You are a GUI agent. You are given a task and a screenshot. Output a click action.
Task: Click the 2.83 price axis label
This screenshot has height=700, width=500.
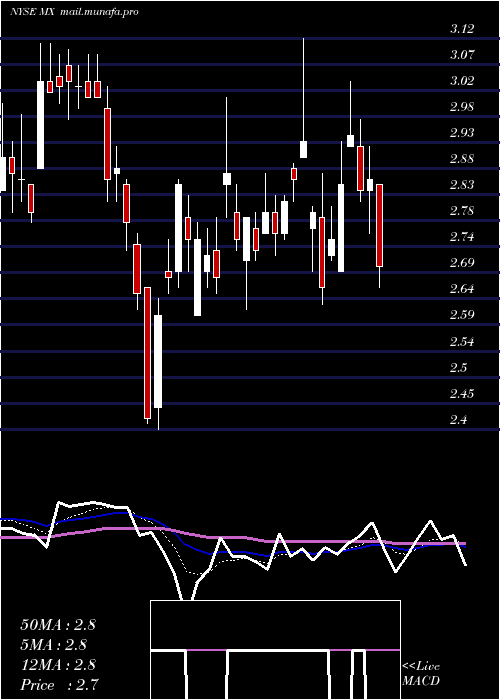(462, 185)
